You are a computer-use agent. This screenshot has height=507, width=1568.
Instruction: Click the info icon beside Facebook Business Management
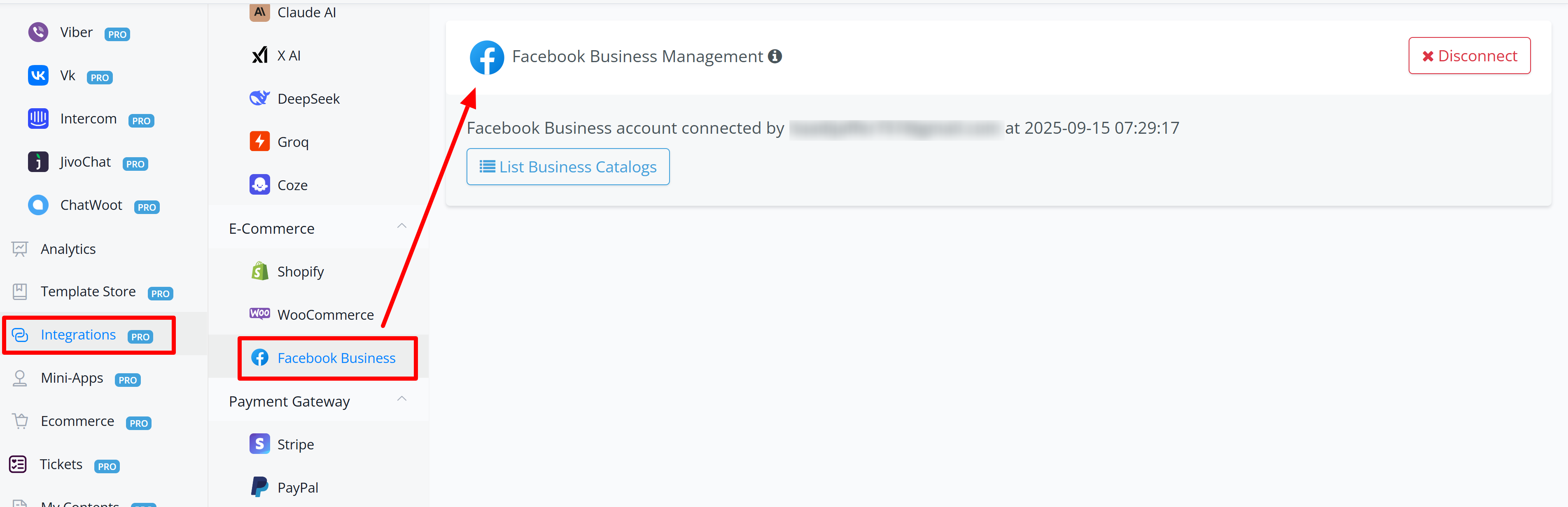click(775, 56)
